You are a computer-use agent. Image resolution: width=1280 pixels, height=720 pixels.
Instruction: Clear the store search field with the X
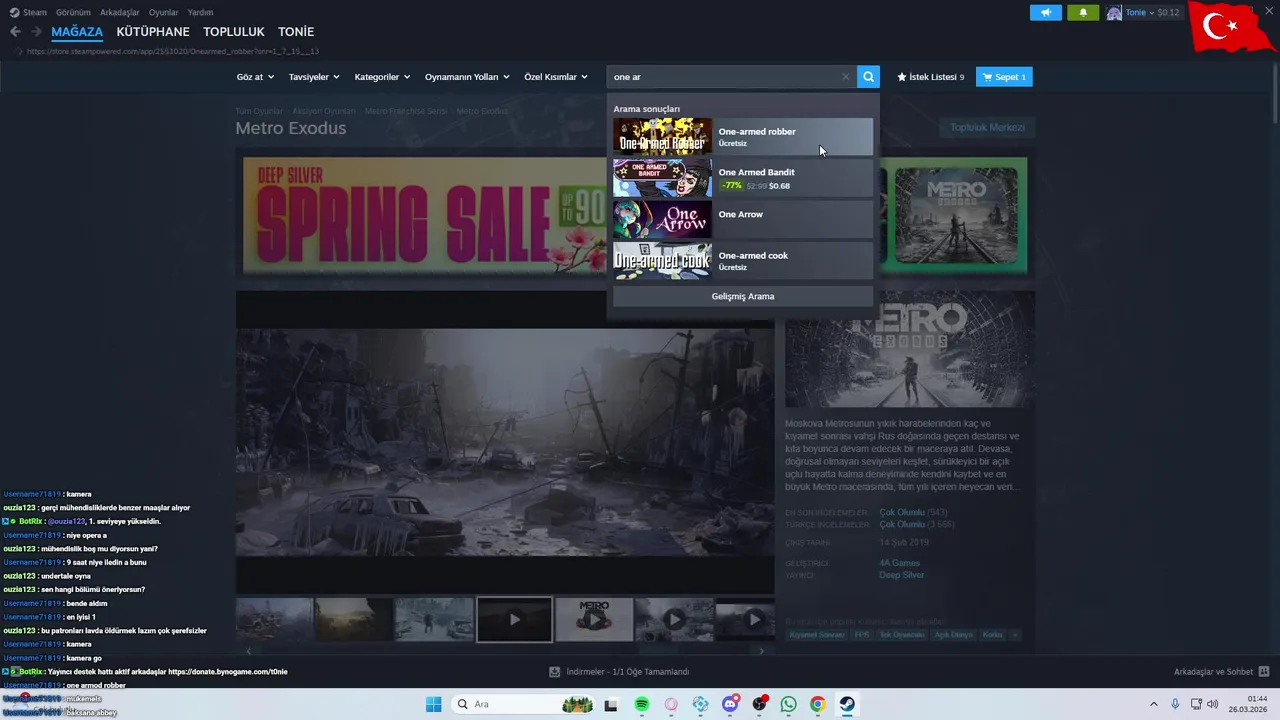[x=846, y=76]
